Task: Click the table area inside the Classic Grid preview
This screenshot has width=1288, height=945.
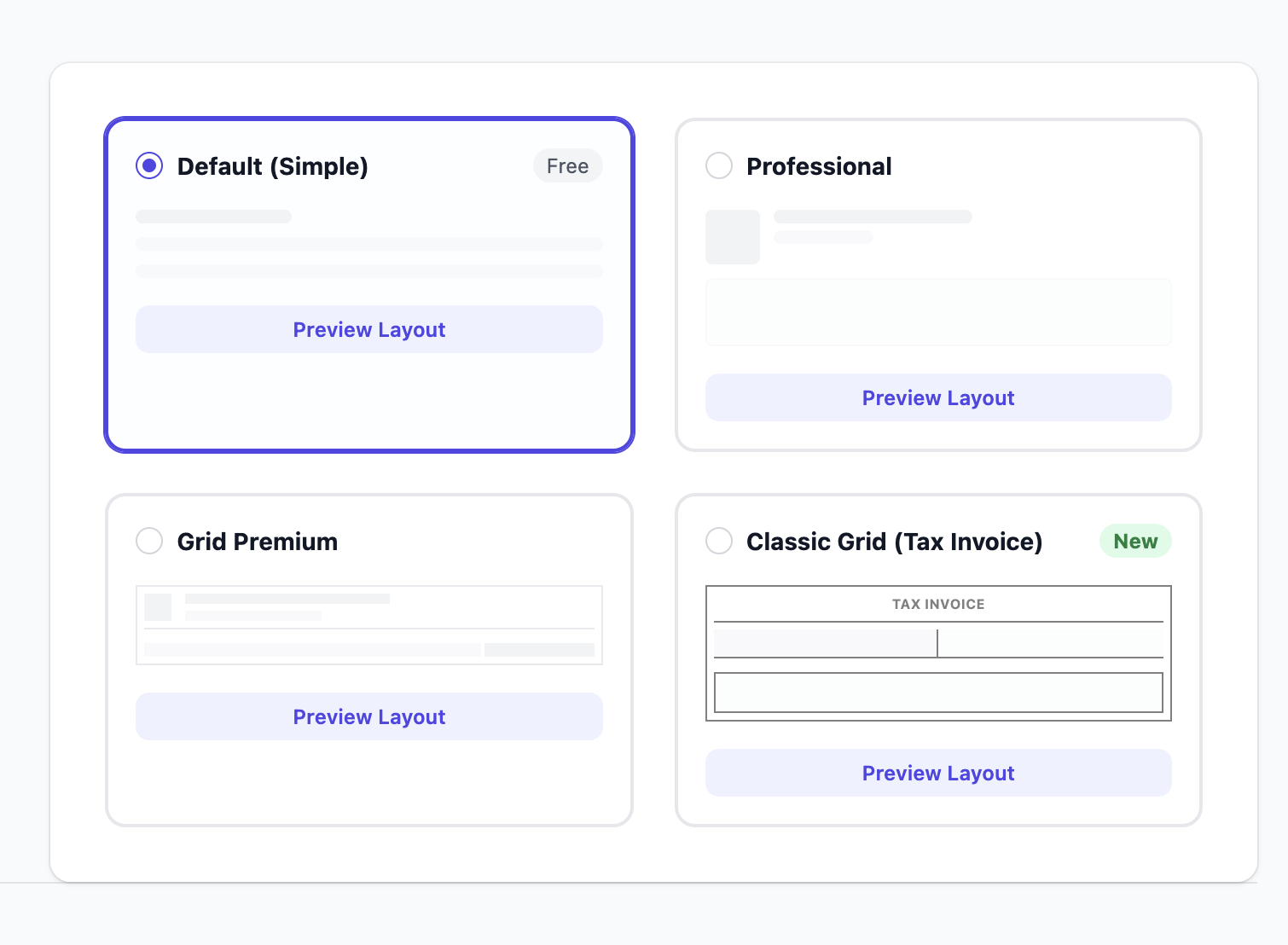Action: [938, 691]
